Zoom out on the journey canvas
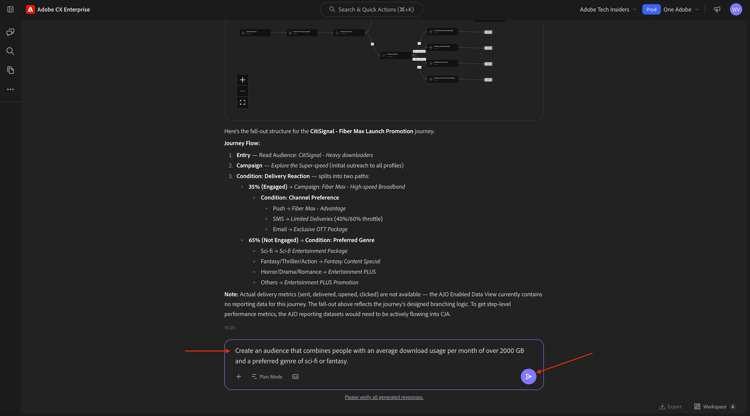The height and width of the screenshot is (416, 750). tap(243, 91)
